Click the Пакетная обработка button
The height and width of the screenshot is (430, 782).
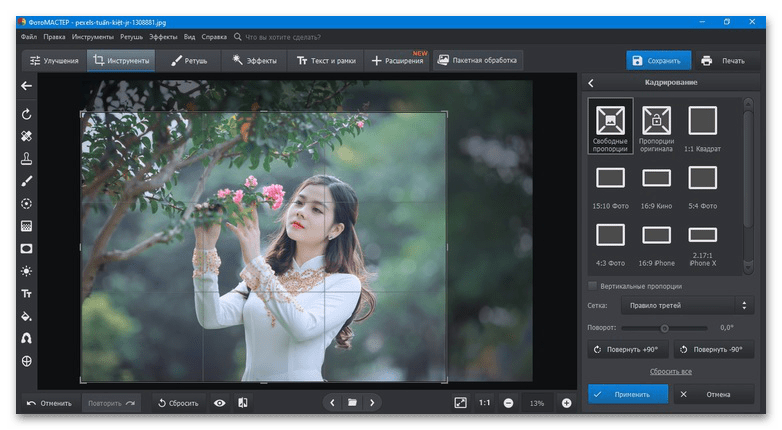(x=477, y=60)
